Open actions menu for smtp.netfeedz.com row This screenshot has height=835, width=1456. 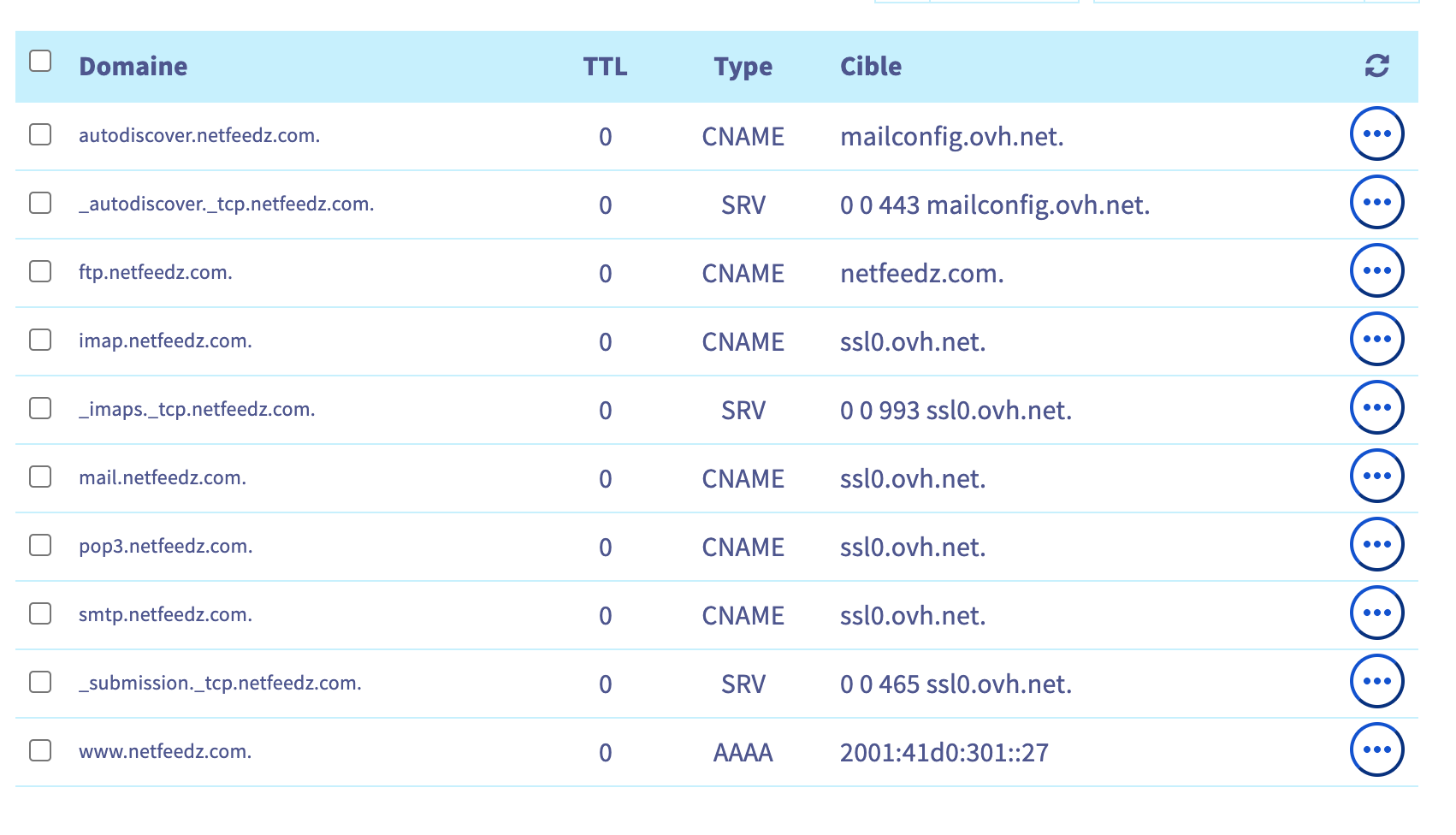(x=1376, y=613)
